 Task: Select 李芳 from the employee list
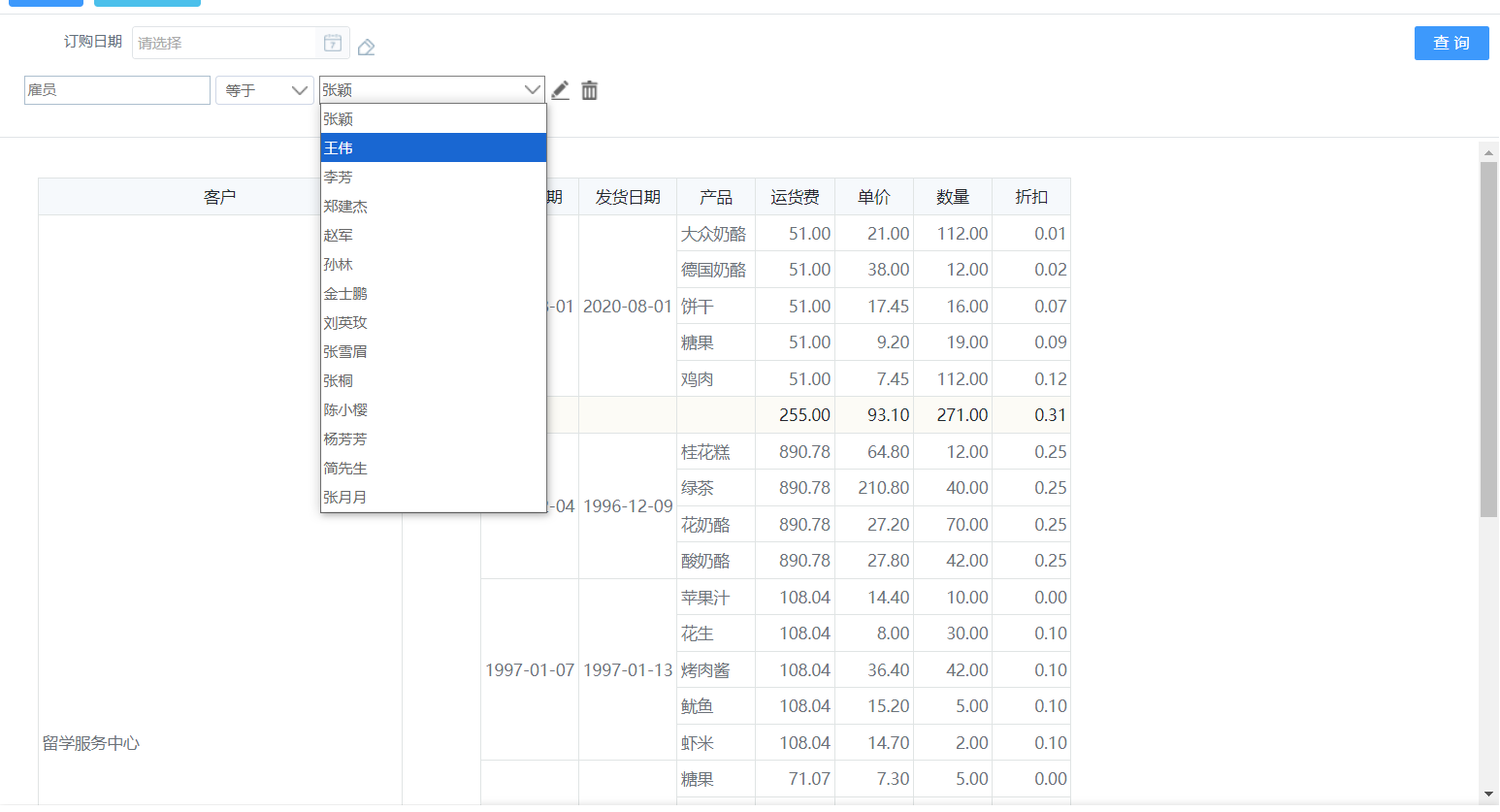433,177
